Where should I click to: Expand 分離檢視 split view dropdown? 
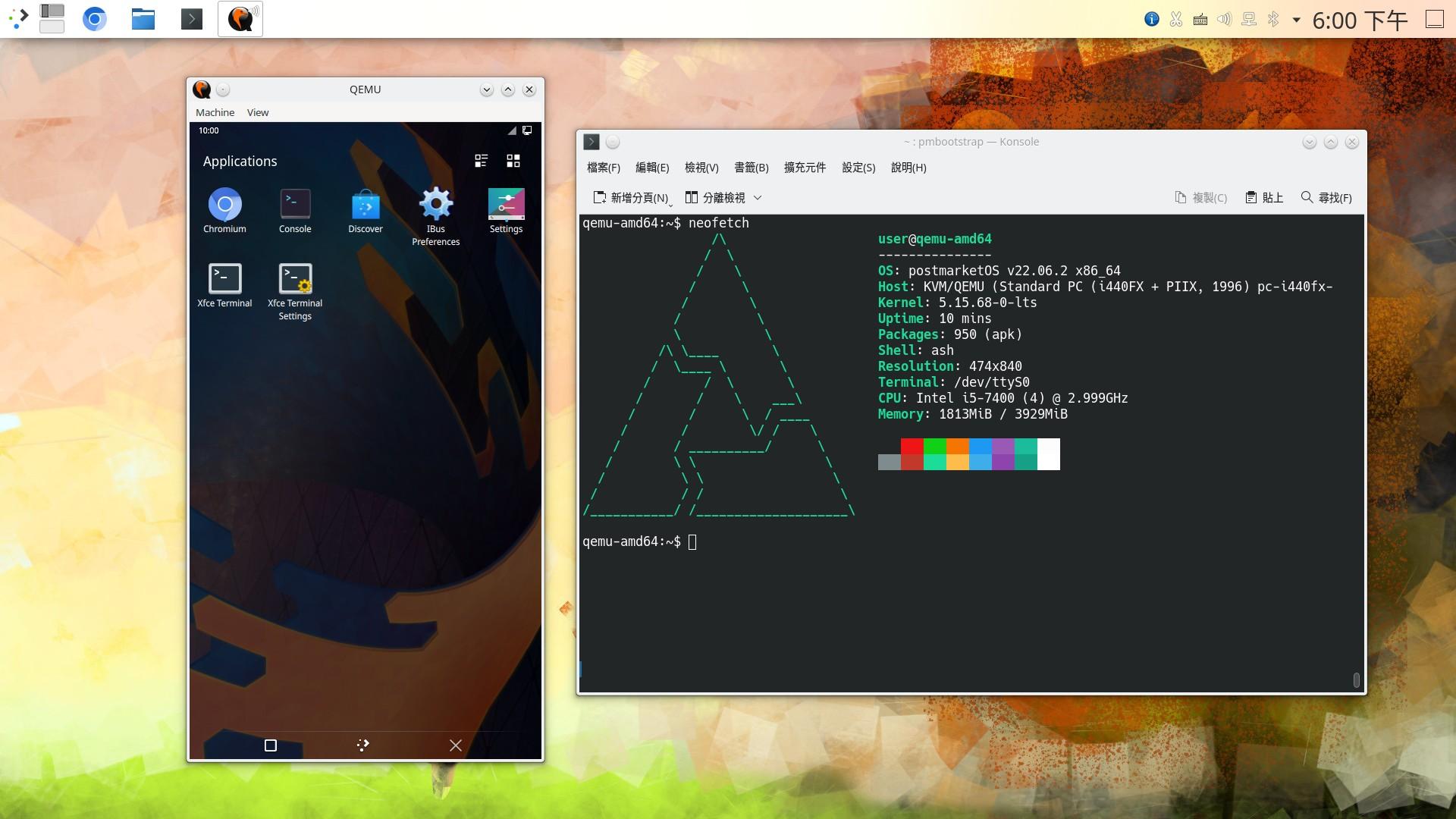point(758,198)
